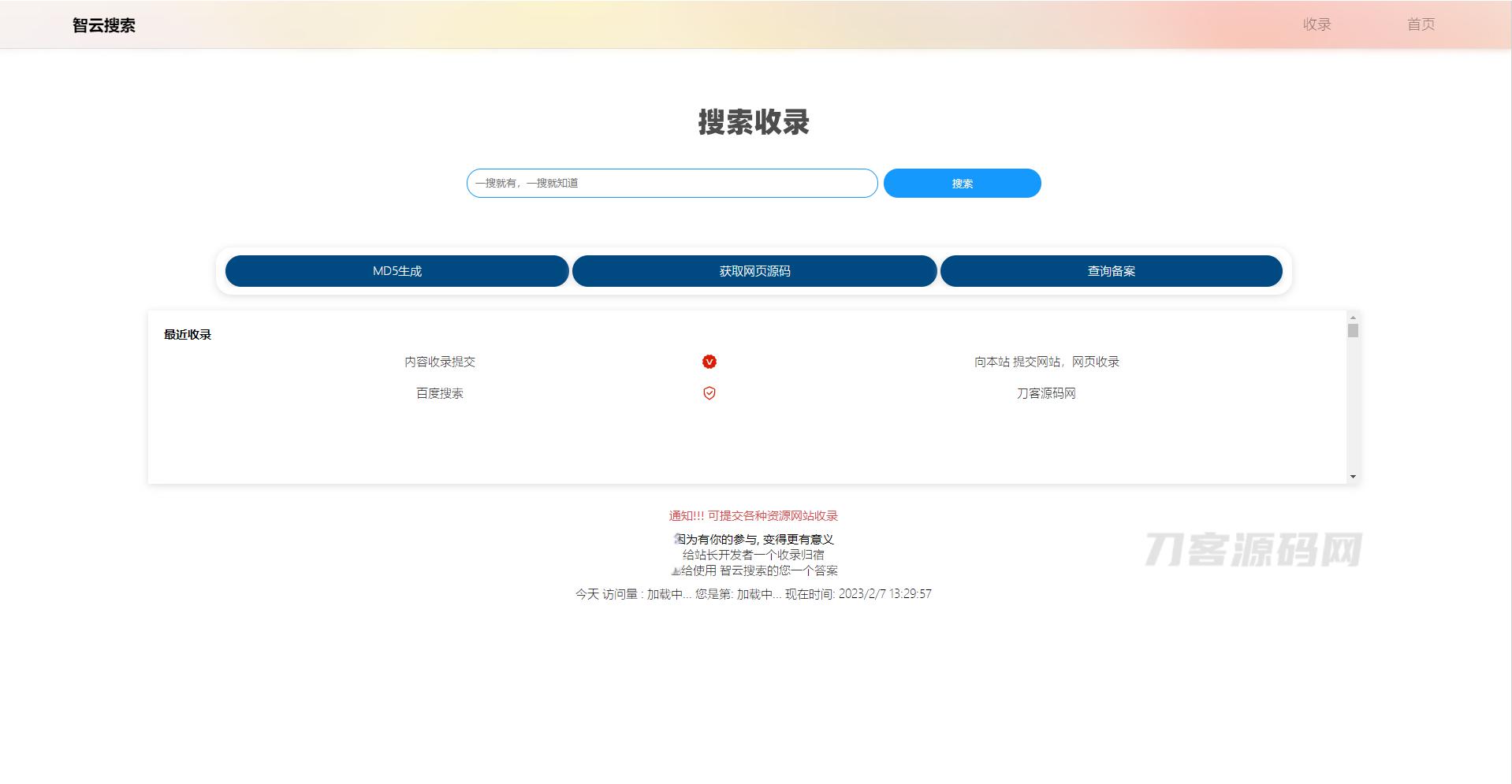The height and width of the screenshot is (784, 1512).
Task: Click the red V badge icon
Action: click(x=709, y=362)
